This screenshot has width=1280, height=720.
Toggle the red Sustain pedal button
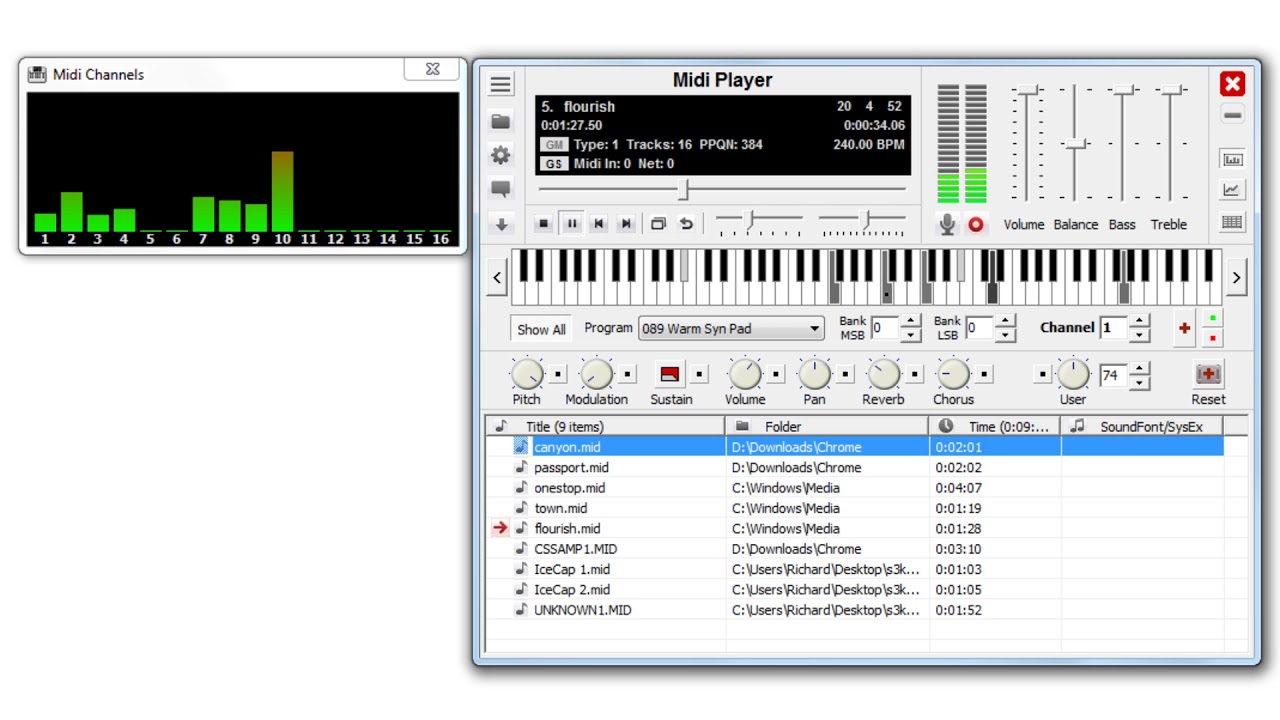pyautogui.click(x=670, y=374)
